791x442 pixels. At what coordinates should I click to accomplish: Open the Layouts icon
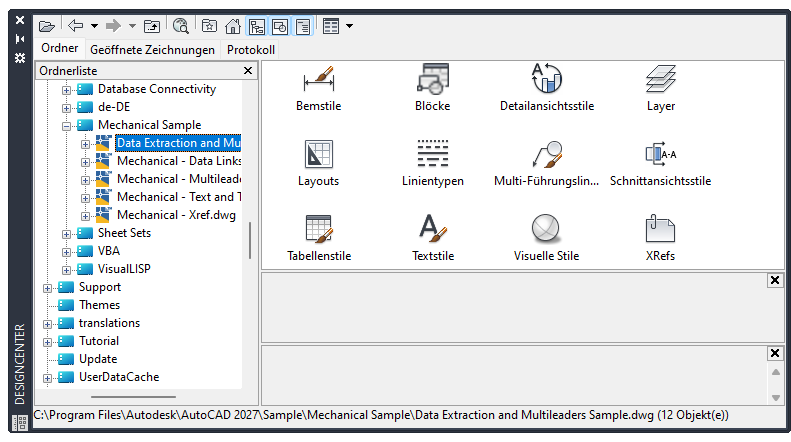coord(318,163)
